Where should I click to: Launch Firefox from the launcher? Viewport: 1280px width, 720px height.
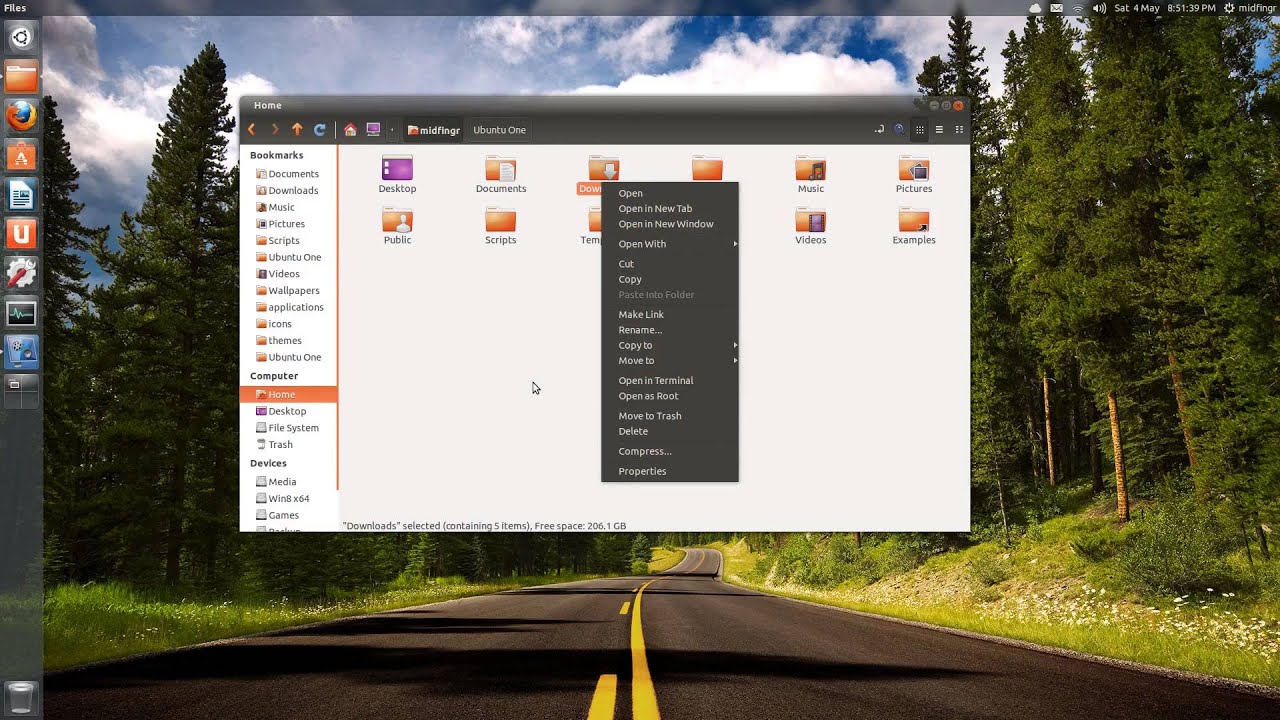tap(21, 116)
